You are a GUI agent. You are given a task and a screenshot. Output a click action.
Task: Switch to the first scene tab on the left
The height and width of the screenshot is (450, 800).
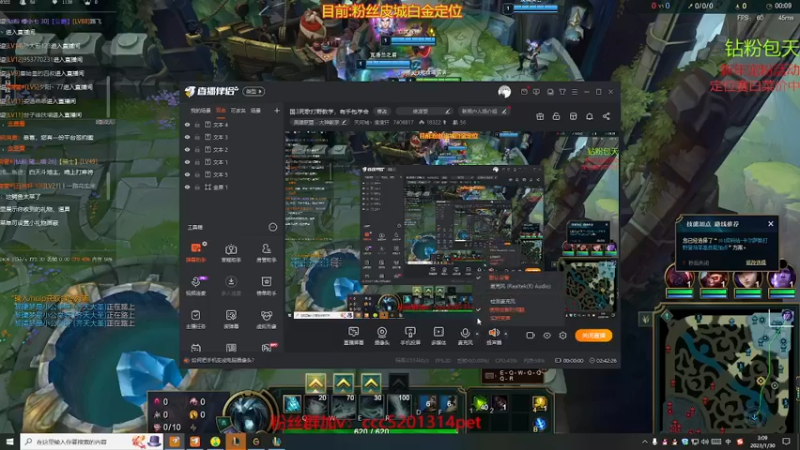click(x=201, y=110)
